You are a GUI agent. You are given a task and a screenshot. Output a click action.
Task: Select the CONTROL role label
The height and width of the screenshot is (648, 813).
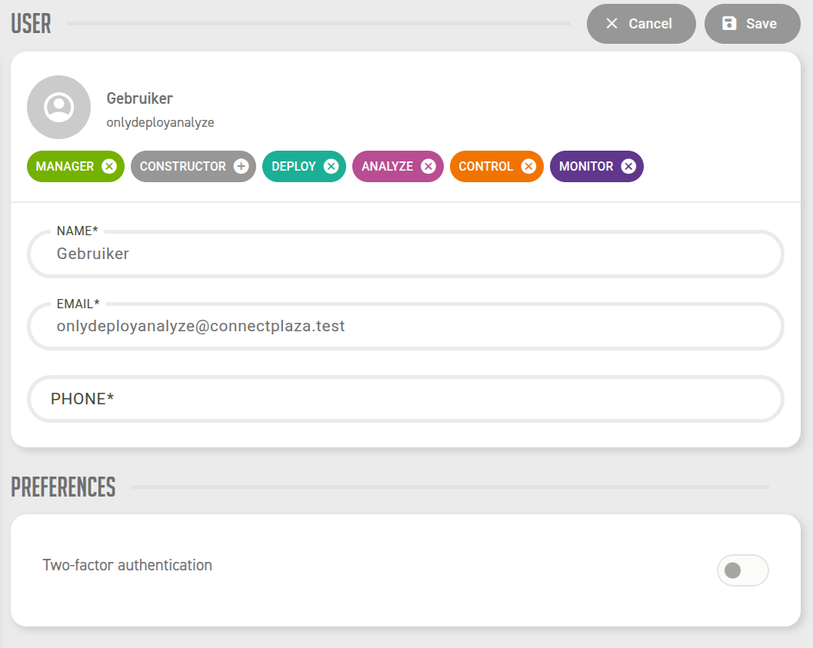point(486,166)
